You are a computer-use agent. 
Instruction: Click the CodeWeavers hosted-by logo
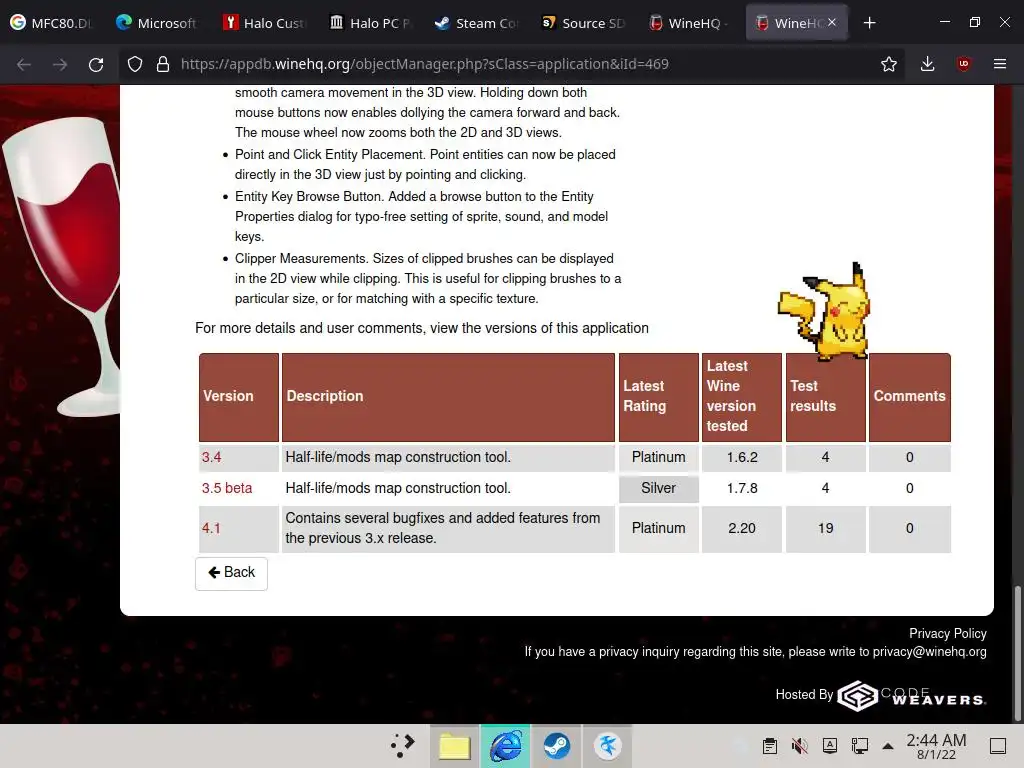(x=912, y=696)
